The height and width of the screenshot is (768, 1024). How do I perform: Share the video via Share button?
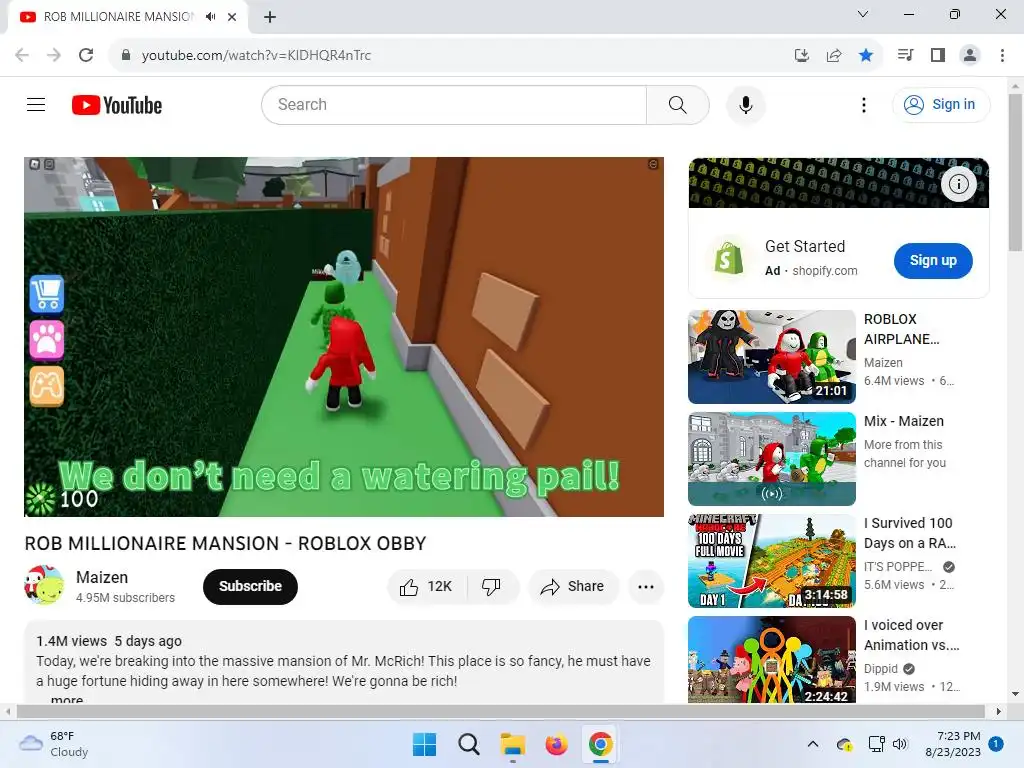[x=573, y=586]
